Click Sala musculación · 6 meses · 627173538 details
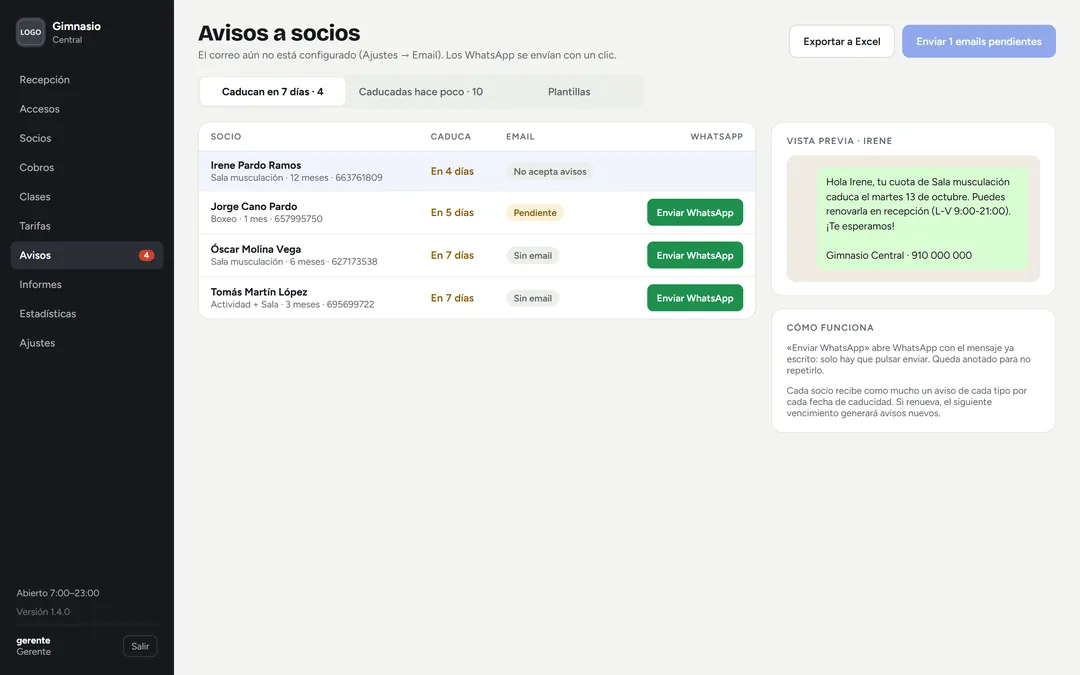Image resolution: width=1080 pixels, height=675 pixels. tap(294, 262)
